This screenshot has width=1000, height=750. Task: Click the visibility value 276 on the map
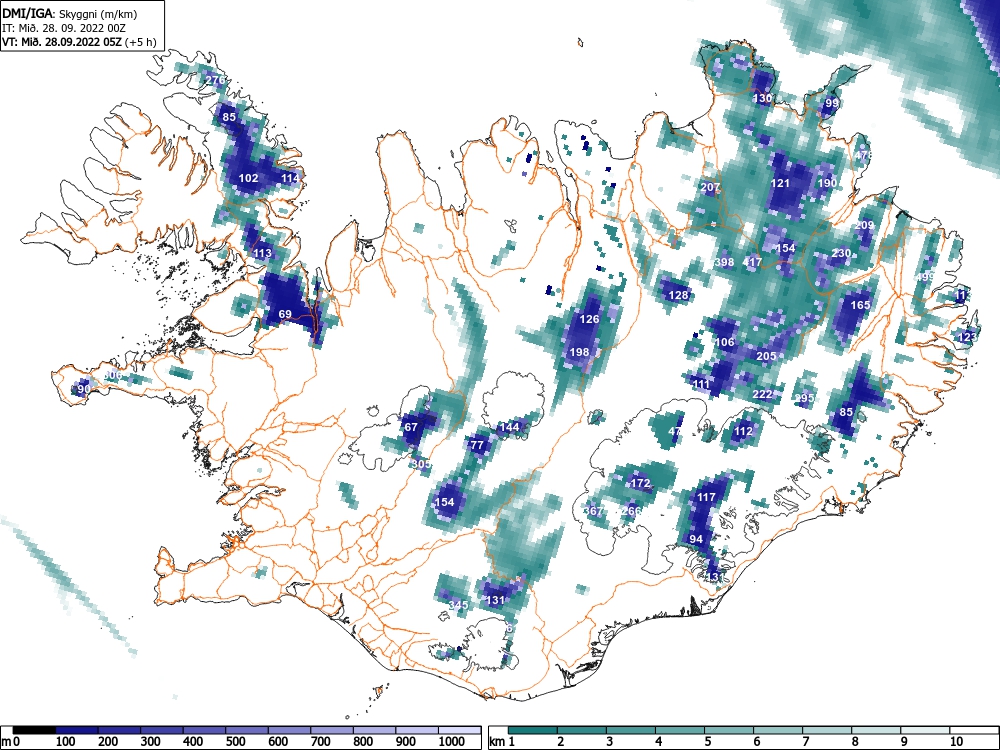pos(216,80)
